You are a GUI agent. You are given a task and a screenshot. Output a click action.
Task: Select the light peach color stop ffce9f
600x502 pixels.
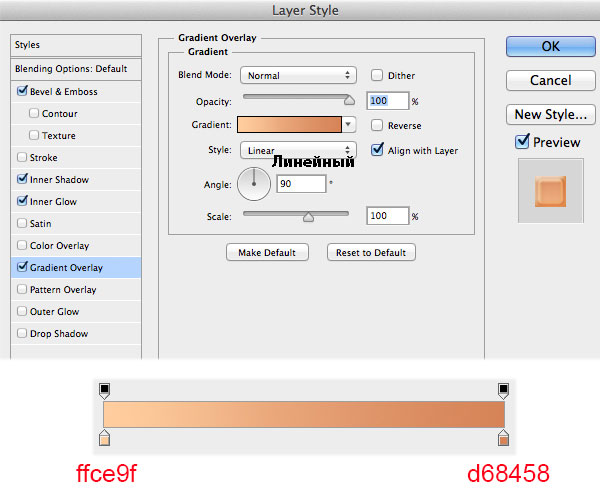104,438
